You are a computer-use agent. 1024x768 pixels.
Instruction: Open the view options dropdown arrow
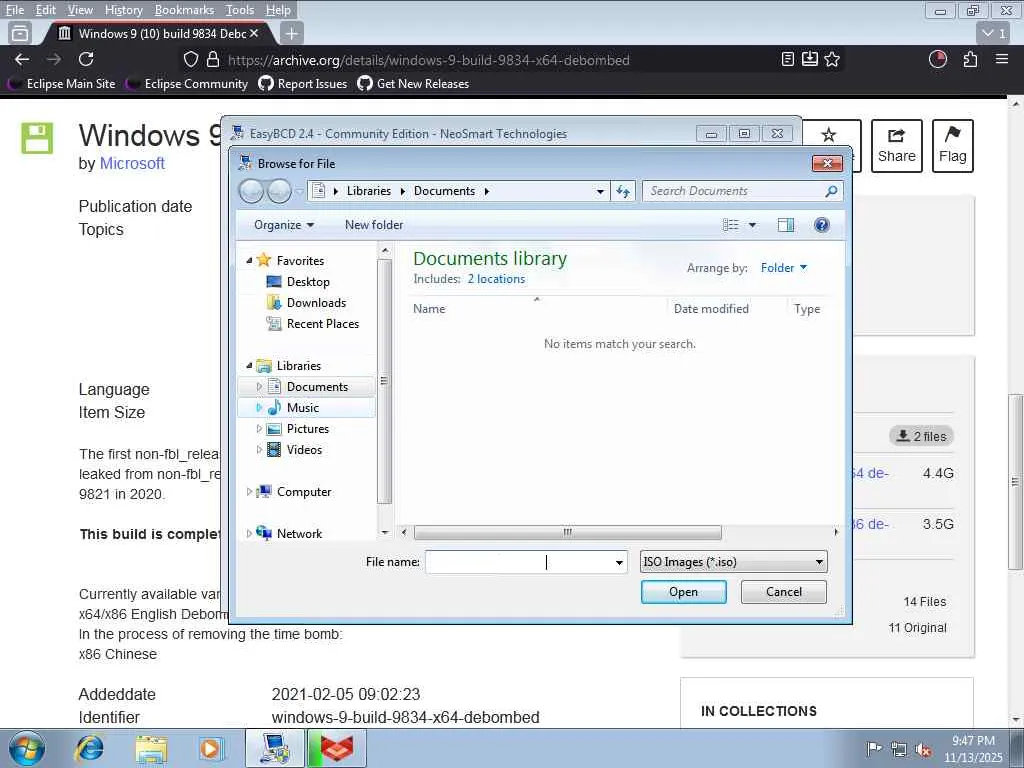[x=752, y=225]
